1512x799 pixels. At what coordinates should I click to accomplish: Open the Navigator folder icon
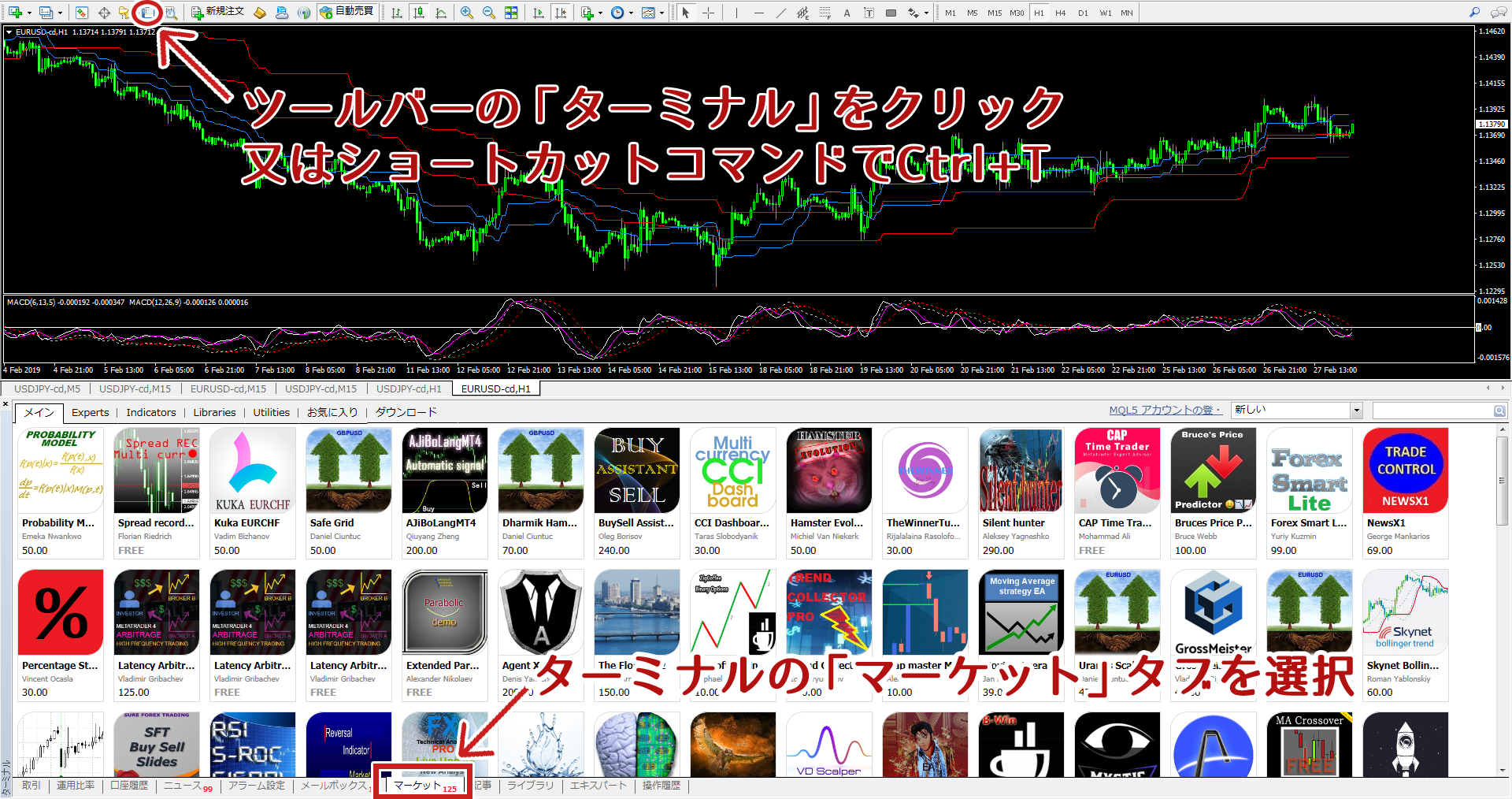124,13
